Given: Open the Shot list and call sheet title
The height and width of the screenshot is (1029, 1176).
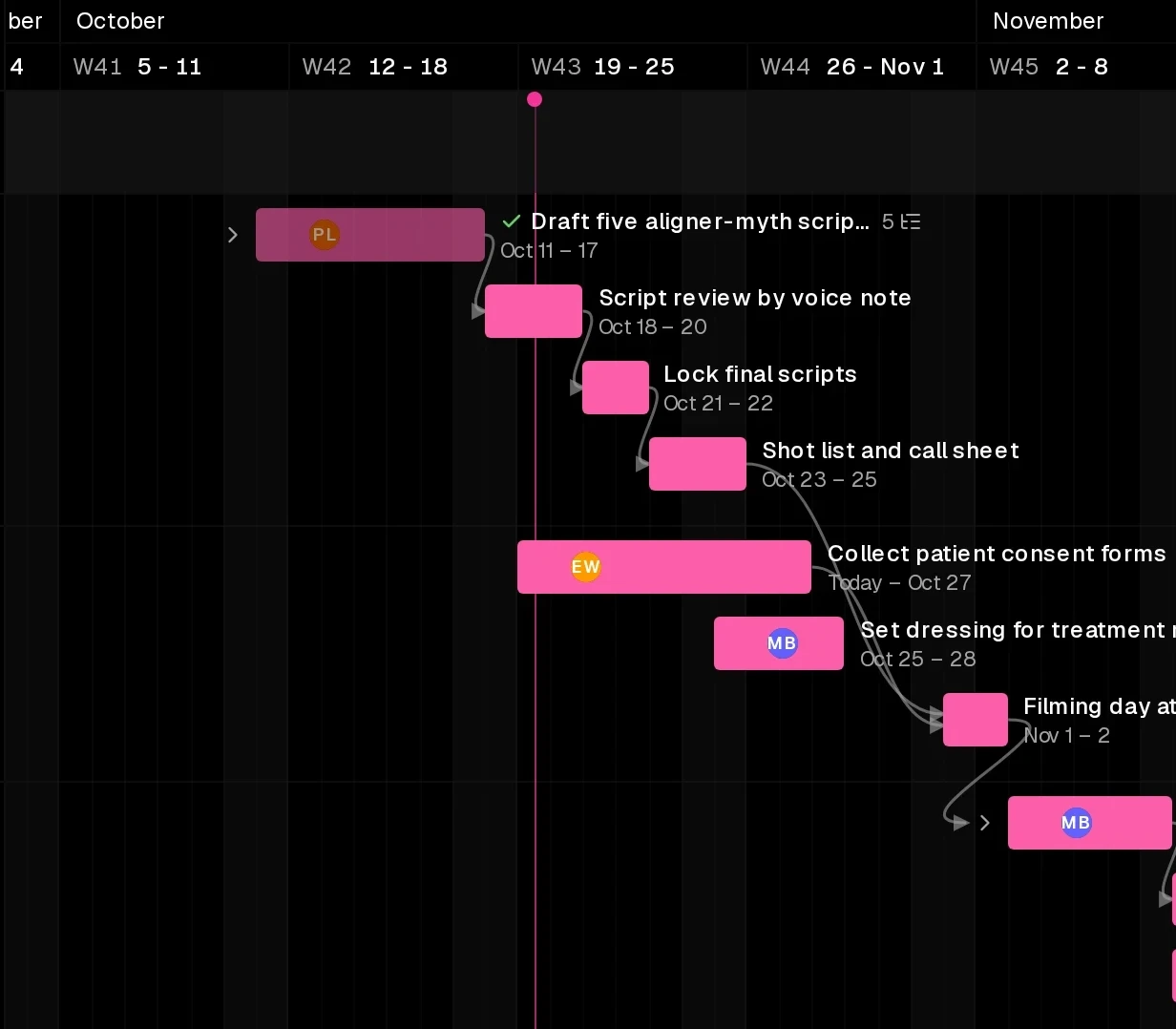Looking at the screenshot, I should pyautogui.click(x=891, y=451).
